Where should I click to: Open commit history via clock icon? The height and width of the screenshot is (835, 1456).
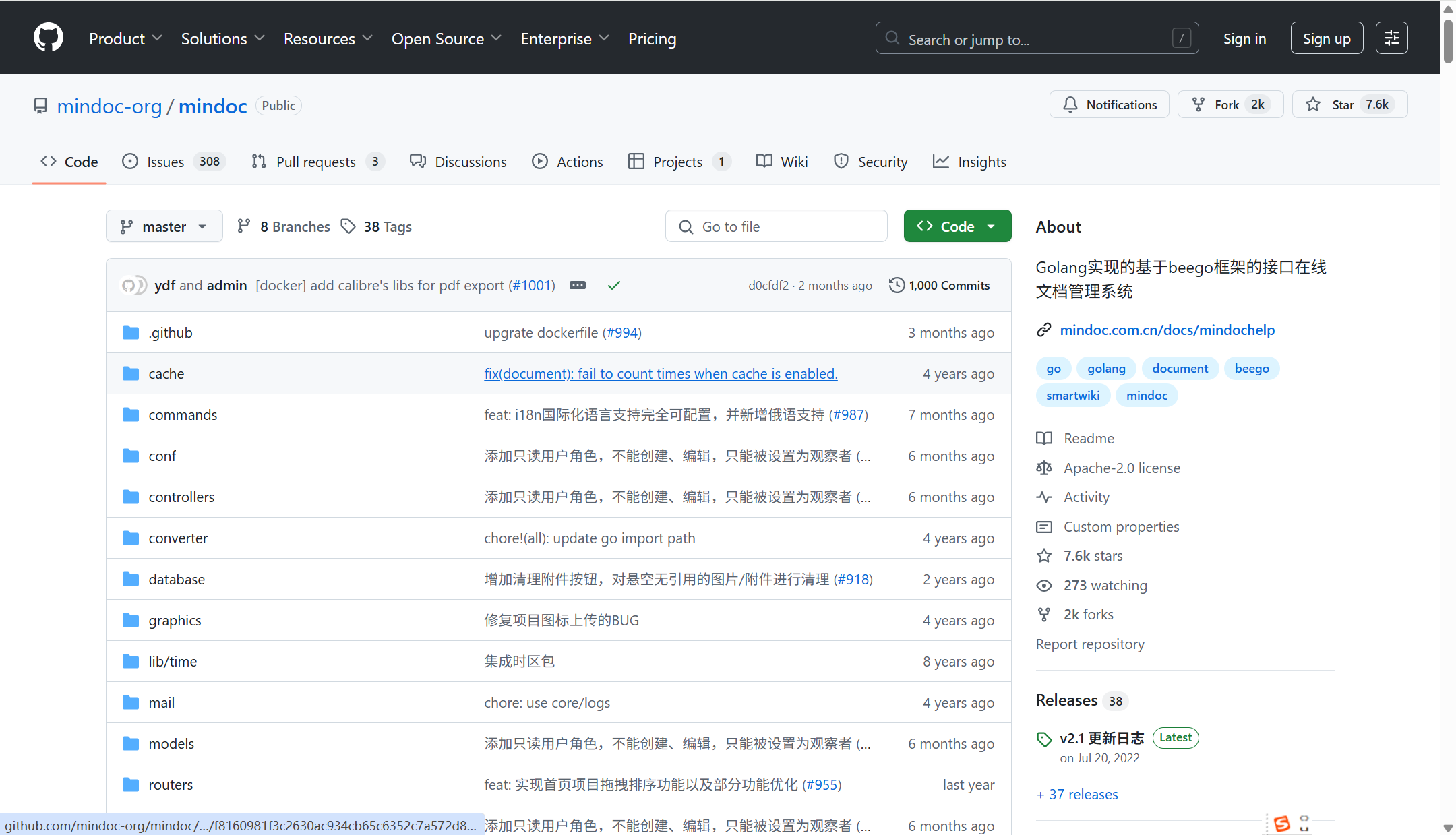(x=896, y=285)
